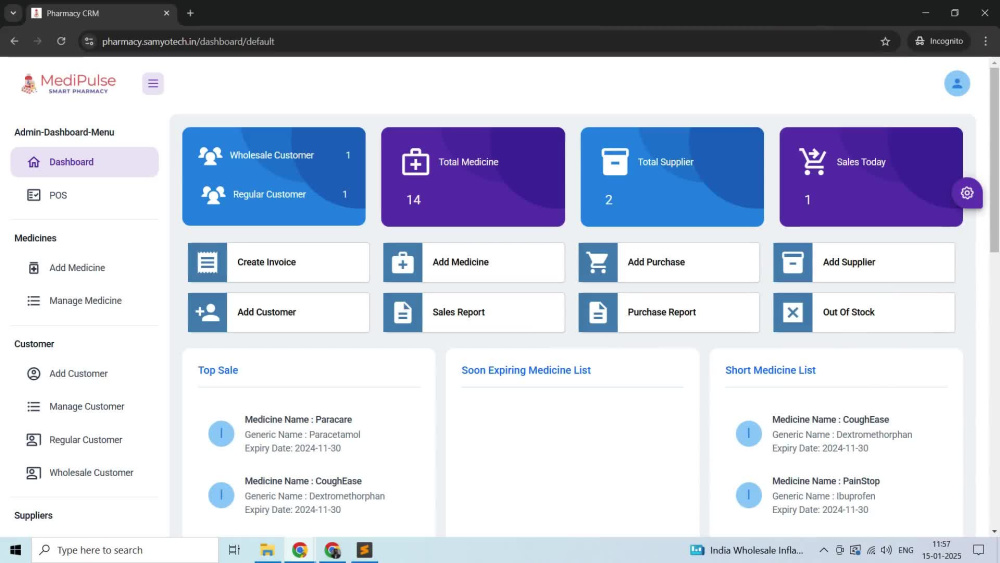
Task: Click the Sales Today card
Action: [x=871, y=177]
